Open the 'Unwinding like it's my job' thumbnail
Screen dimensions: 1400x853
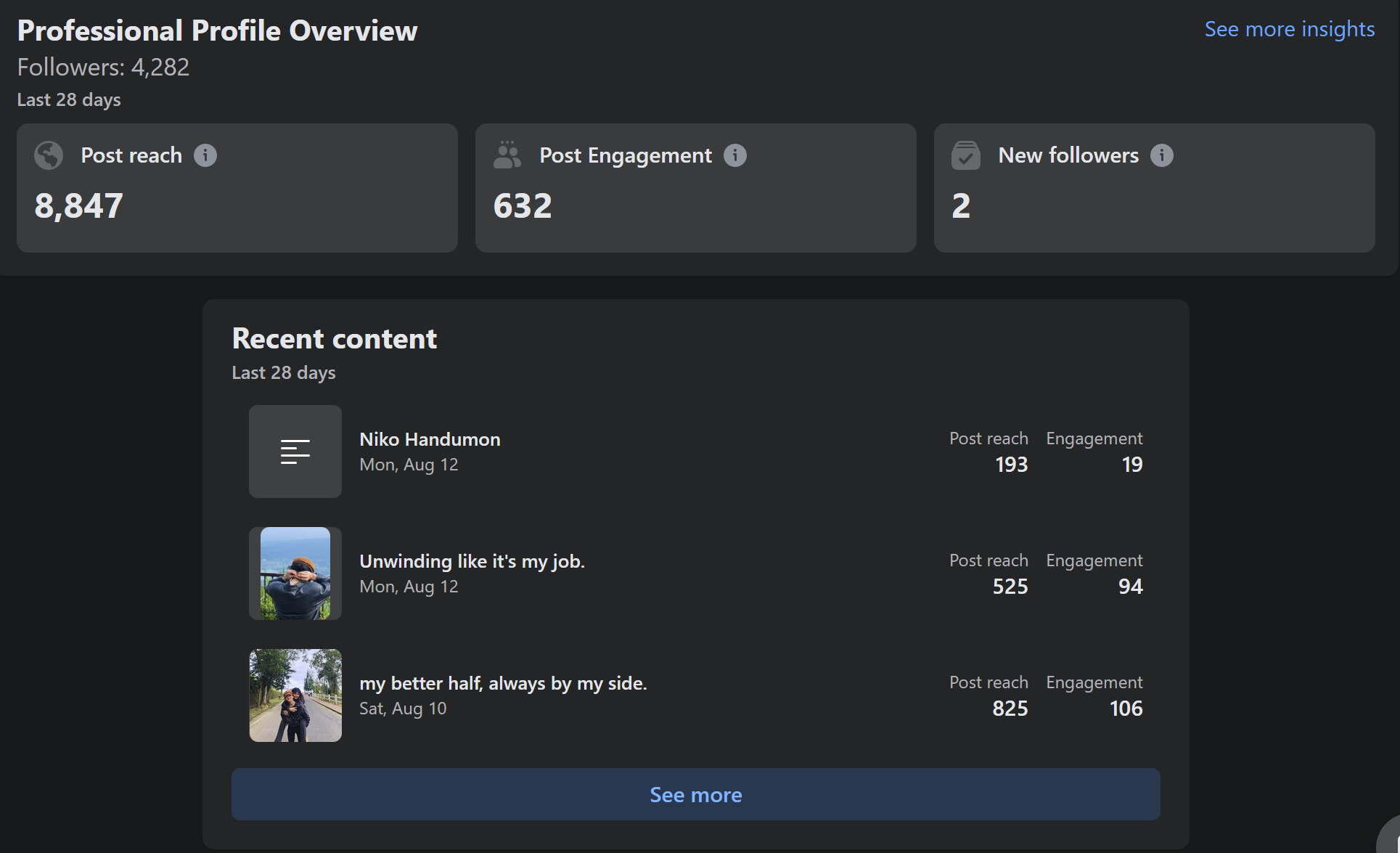click(x=295, y=574)
